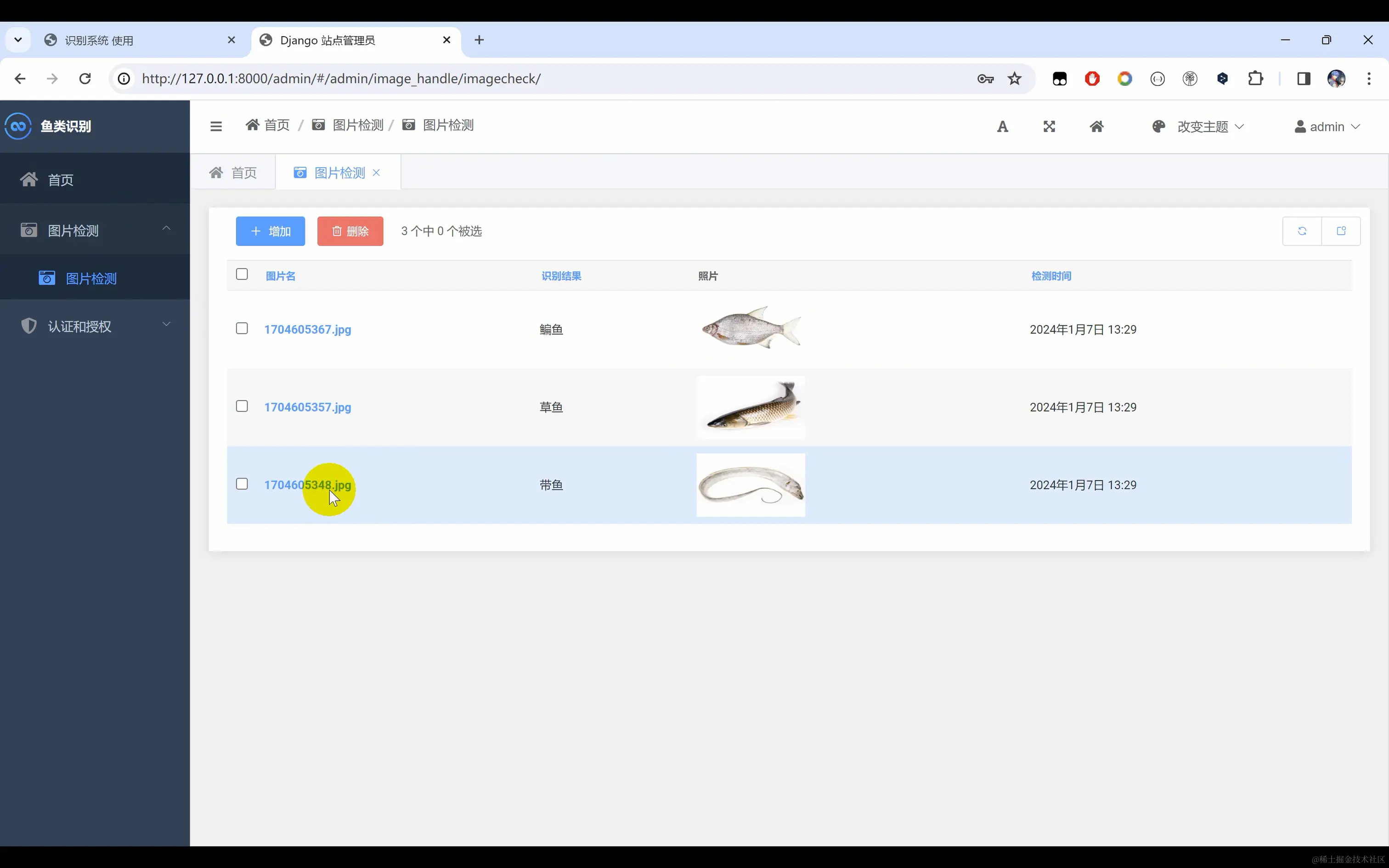Screen dimensions: 1389x868
Task: Open Chrome three-dot menu
Action: 1369,79
